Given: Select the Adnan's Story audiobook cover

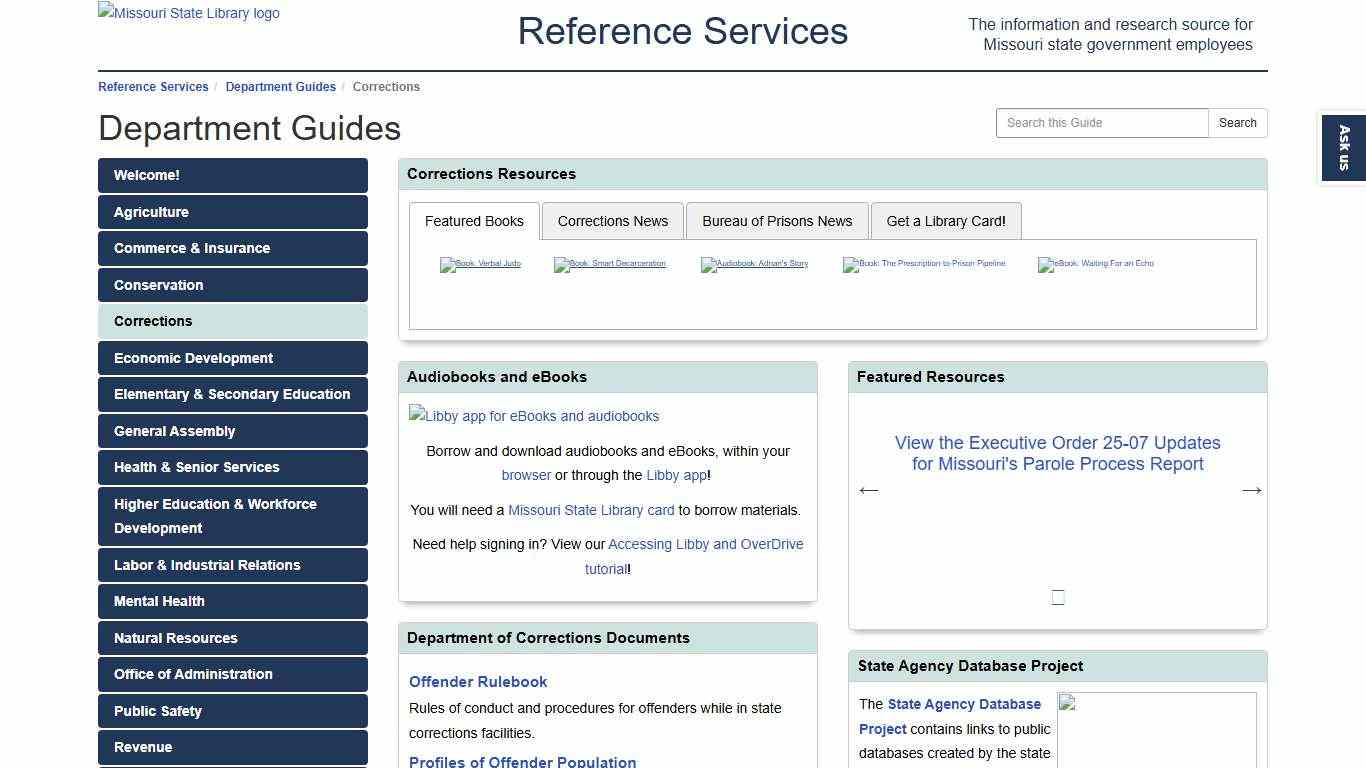Looking at the screenshot, I should tap(755, 265).
